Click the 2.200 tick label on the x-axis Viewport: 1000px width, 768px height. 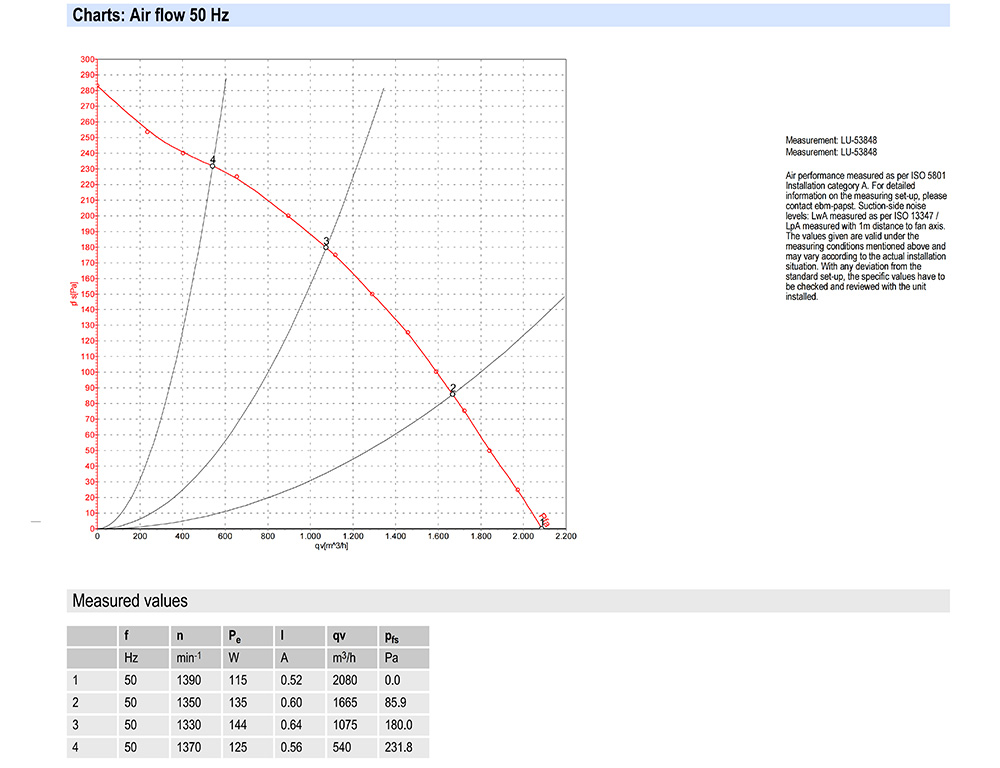tap(565, 537)
